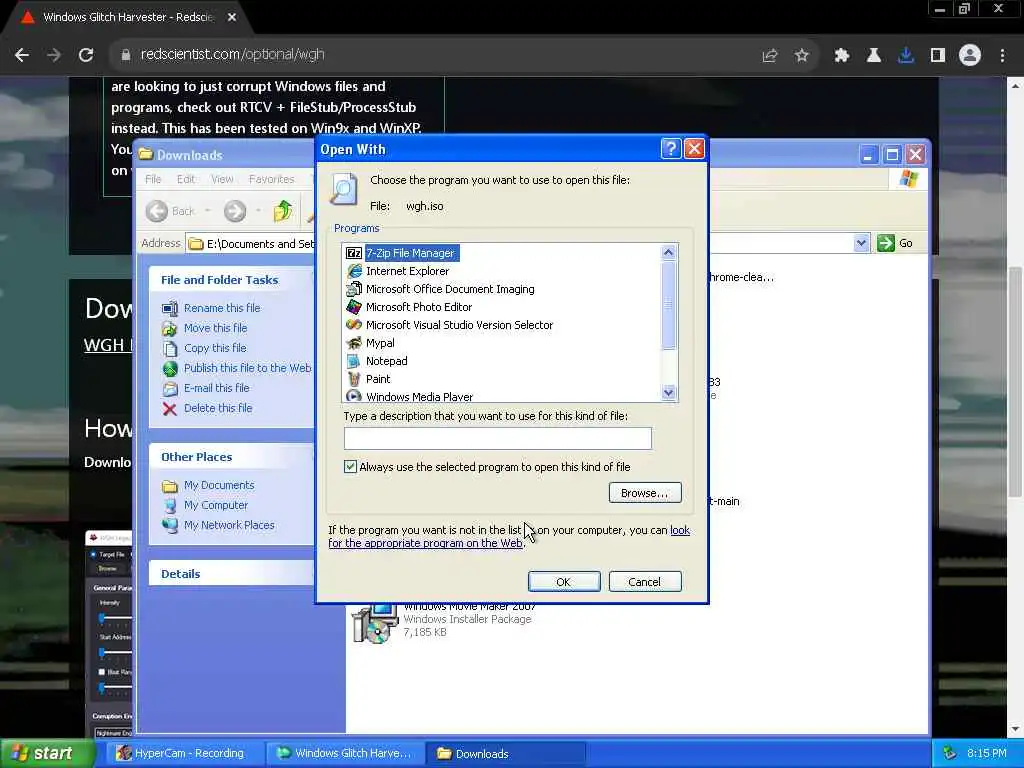Cancel the Open With dialog
1024x768 pixels.
click(x=645, y=581)
